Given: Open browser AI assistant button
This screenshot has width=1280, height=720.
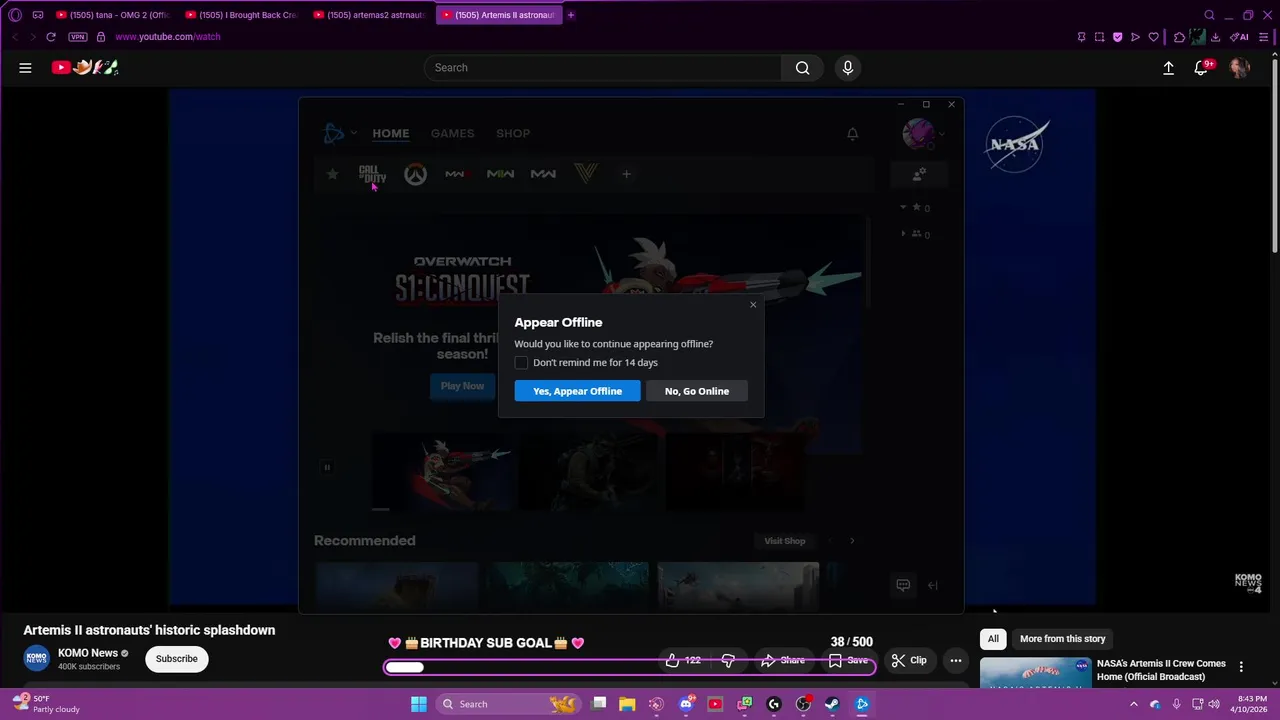Looking at the screenshot, I should (x=1240, y=37).
